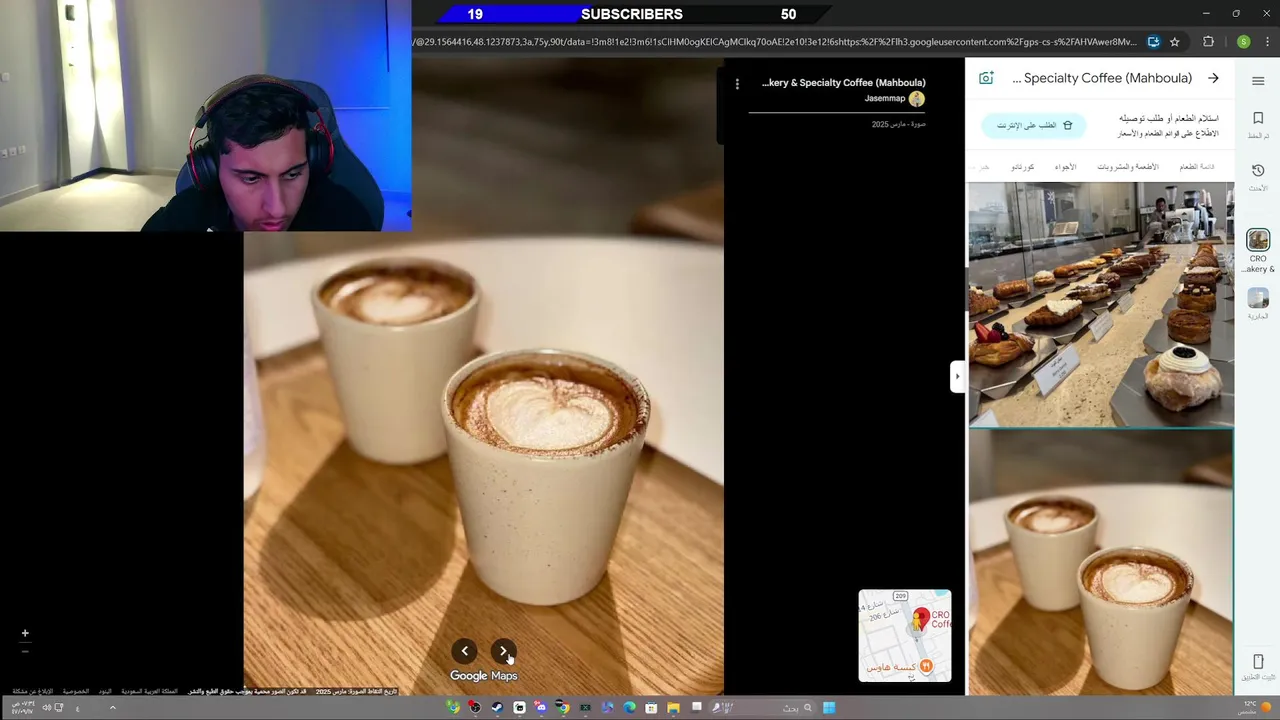Click the Order Online button
The image size is (1280, 720).
click(x=1034, y=125)
